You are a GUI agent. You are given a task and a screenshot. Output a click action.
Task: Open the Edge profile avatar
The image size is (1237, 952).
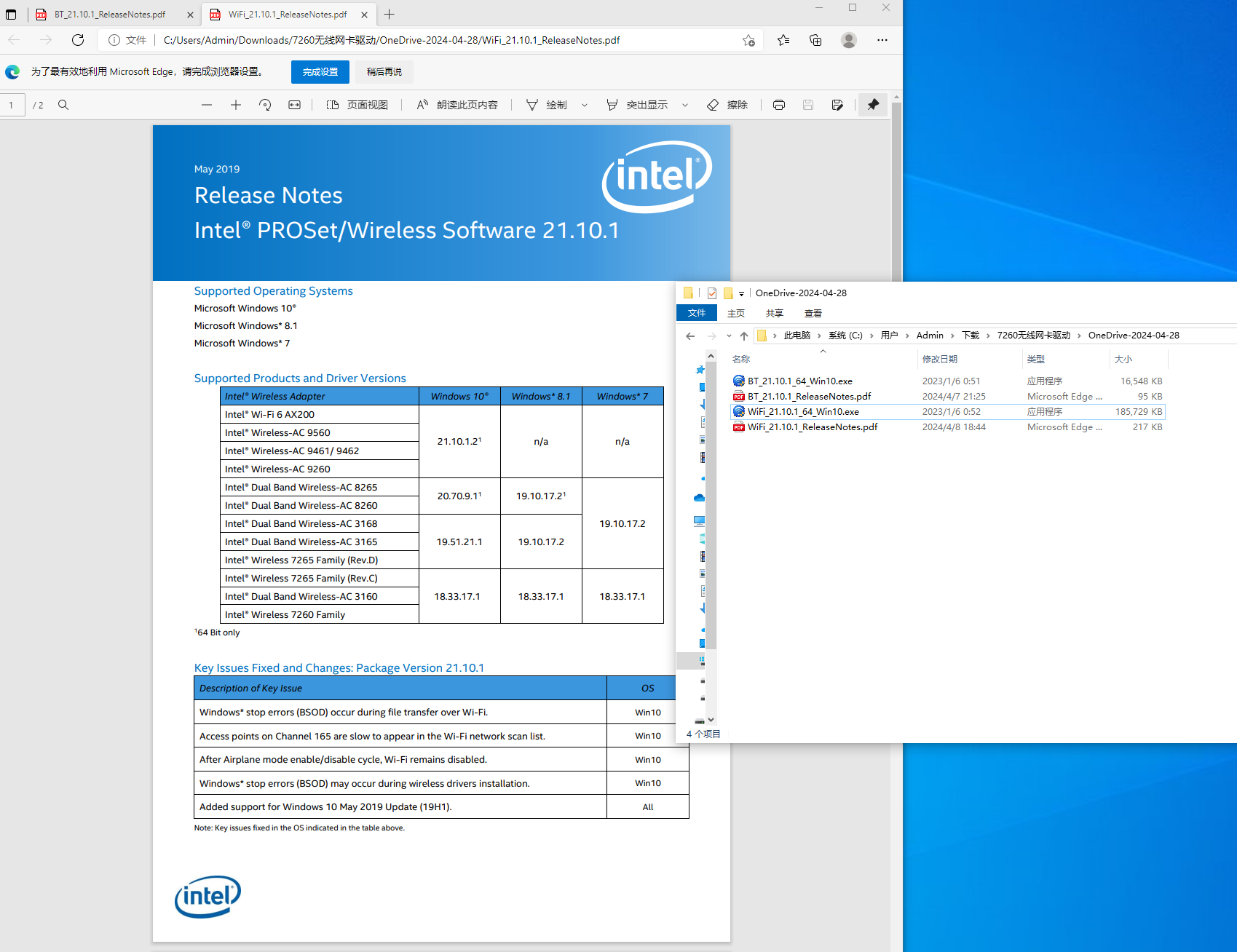click(x=849, y=40)
